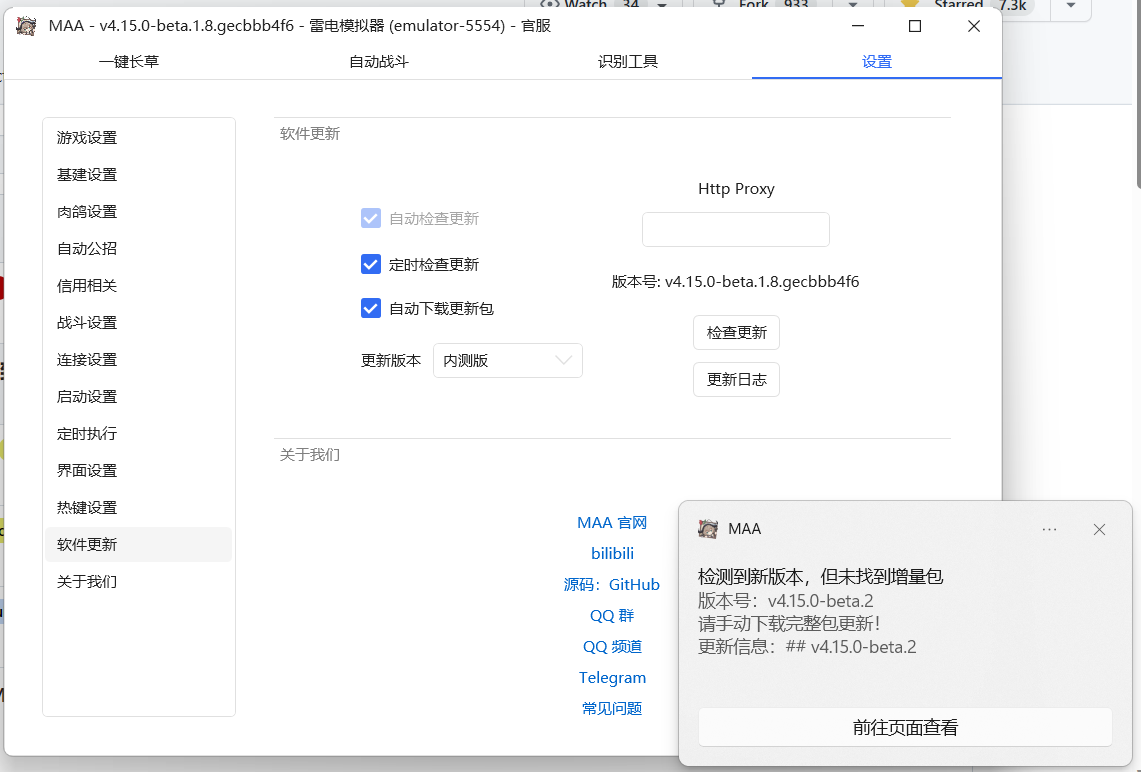The width and height of the screenshot is (1141, 772).
Task: Open the 源码: GitHub link
Action: tap(612, 584)
